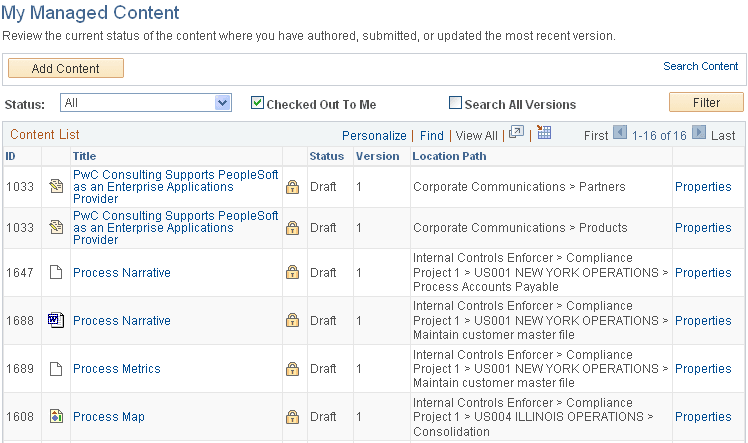
Task: Sort by Location Path column header
Action: [449, 156]
